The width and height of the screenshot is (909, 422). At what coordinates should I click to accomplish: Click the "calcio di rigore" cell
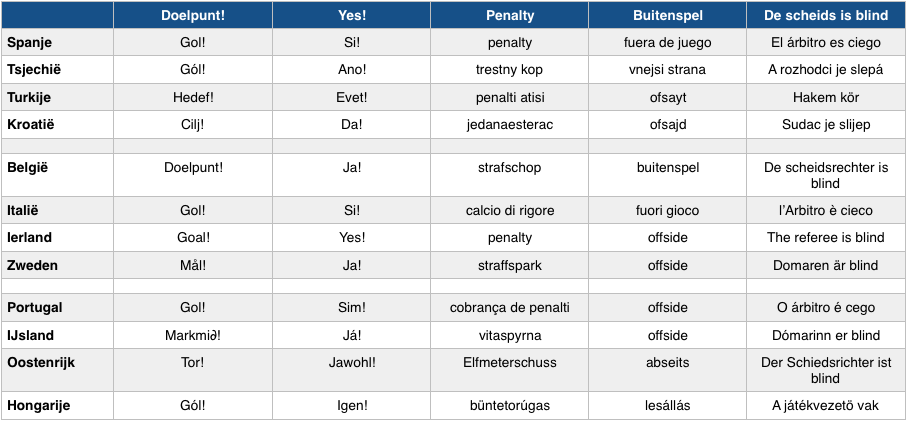(509, 210)
